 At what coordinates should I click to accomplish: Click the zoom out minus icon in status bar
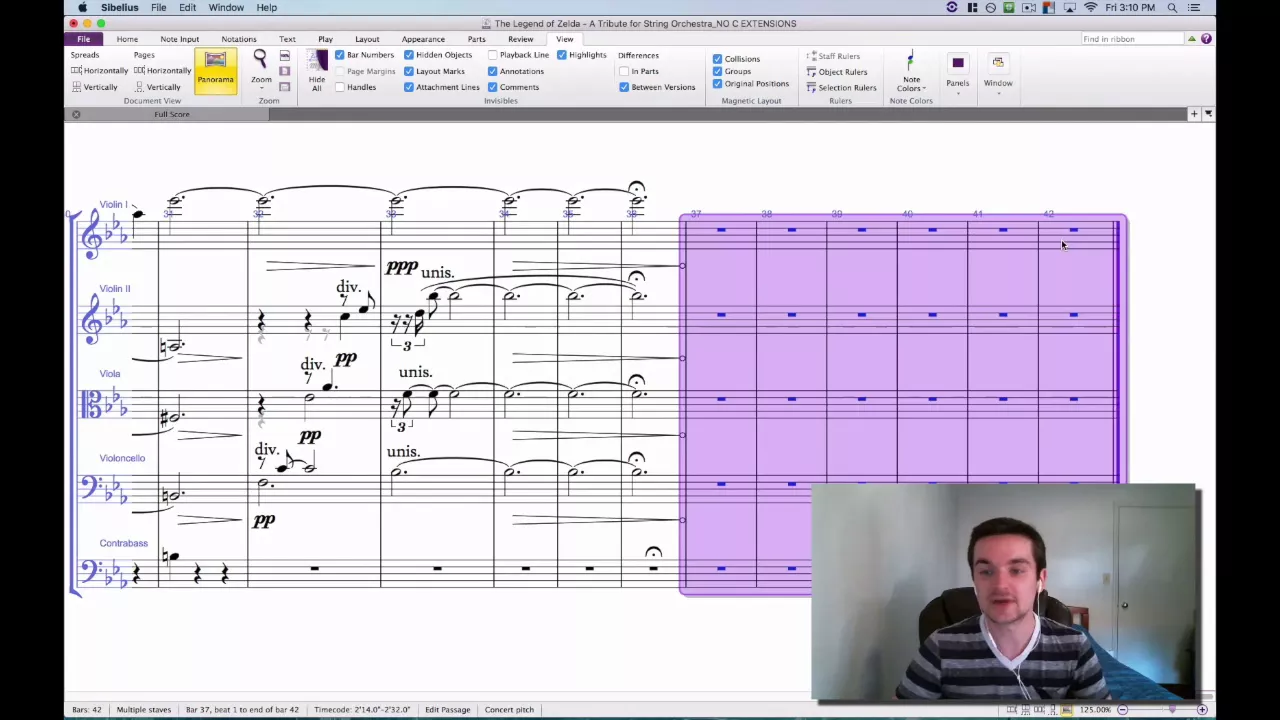coord(1122,710)
